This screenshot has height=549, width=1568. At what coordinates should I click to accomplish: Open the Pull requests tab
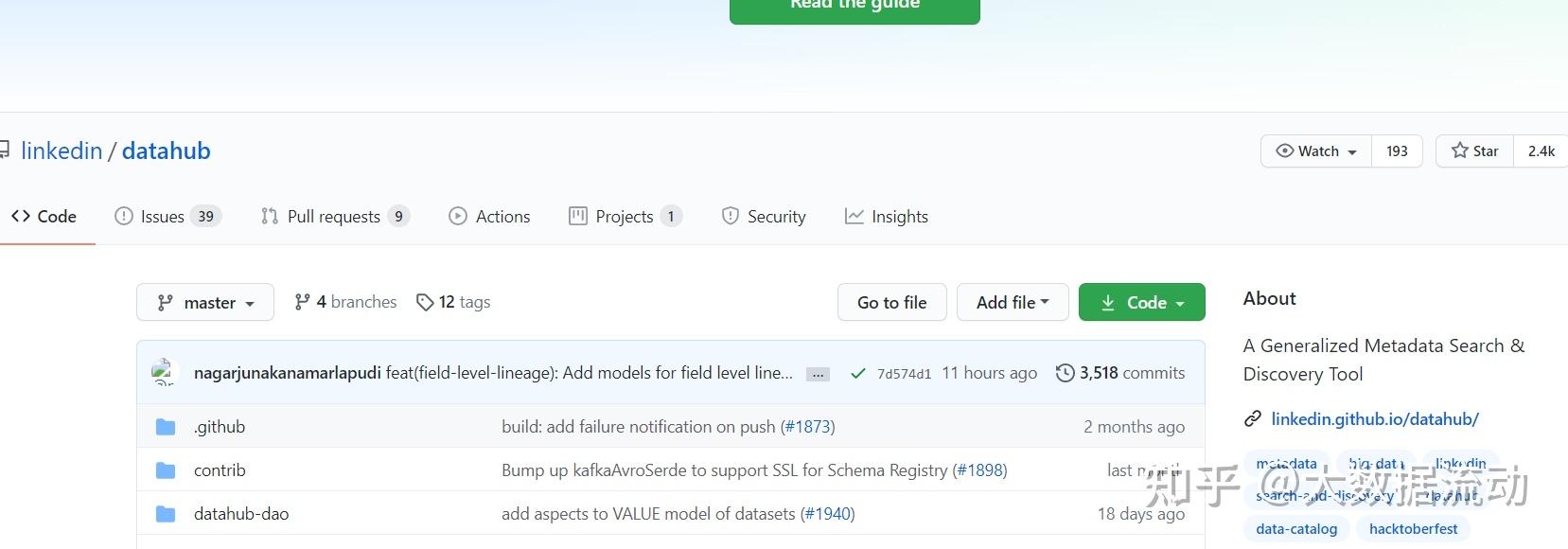(334, 217)
